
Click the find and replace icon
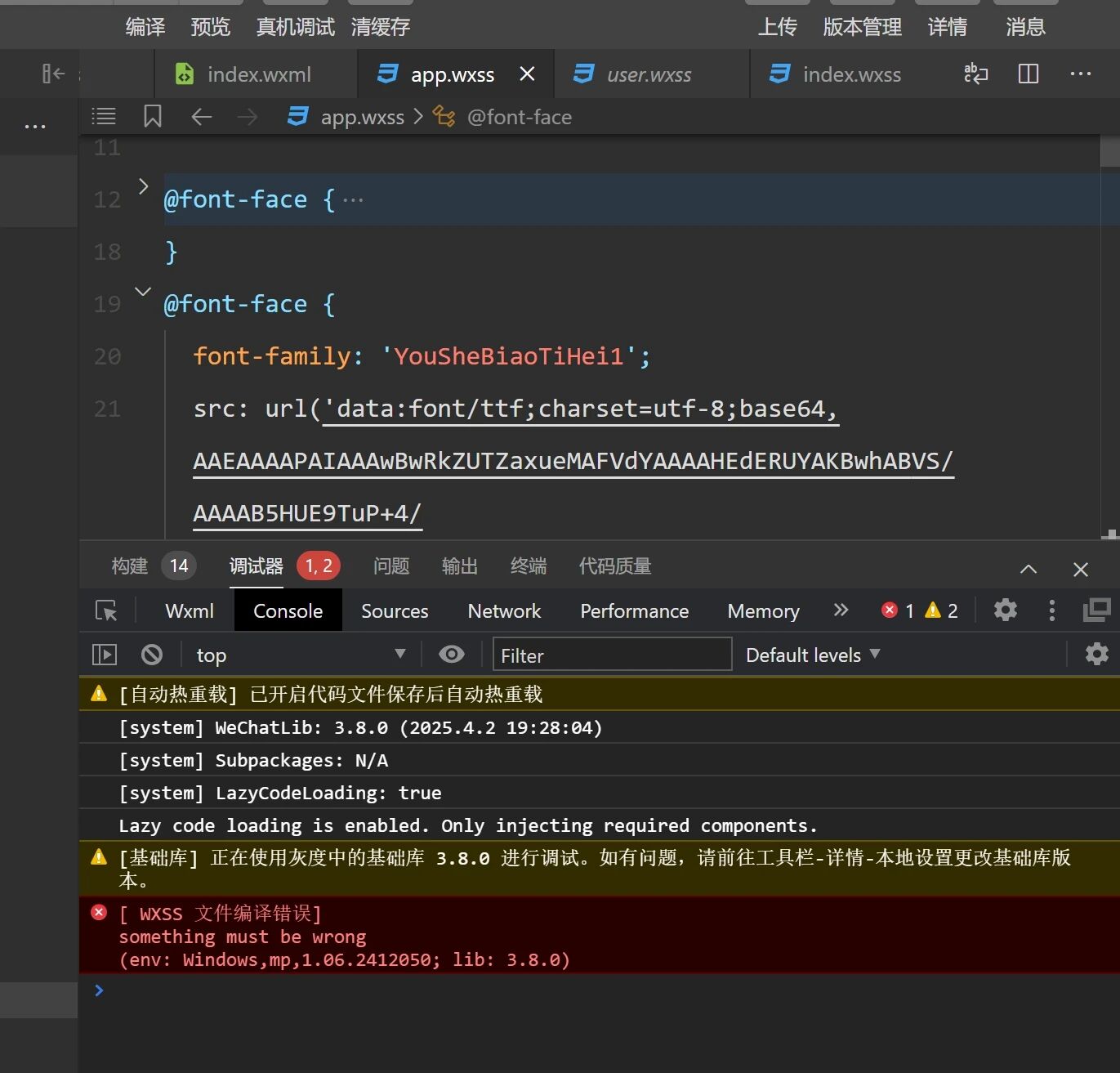975,74
